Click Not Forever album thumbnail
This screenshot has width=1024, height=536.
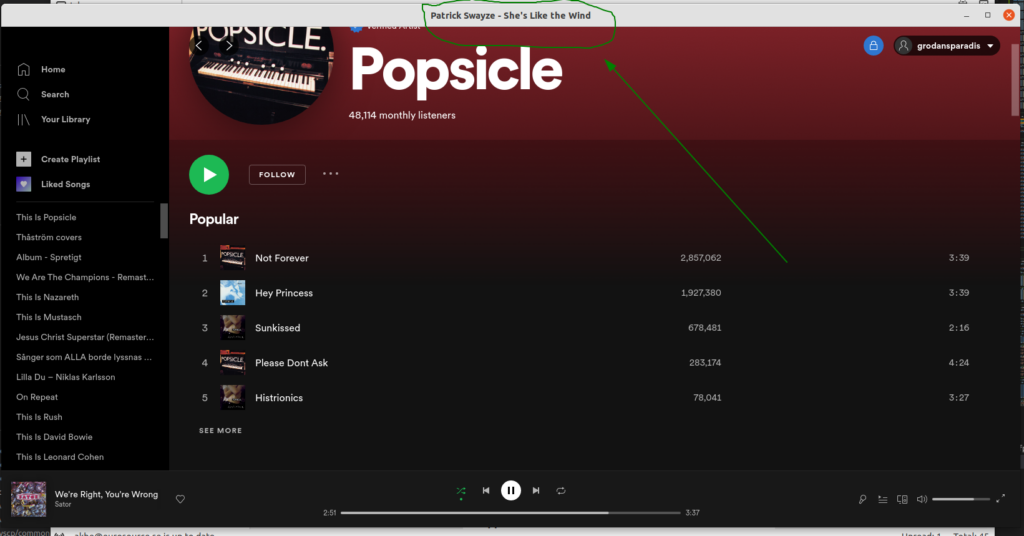pyautogui.click(x=232, y=258)
